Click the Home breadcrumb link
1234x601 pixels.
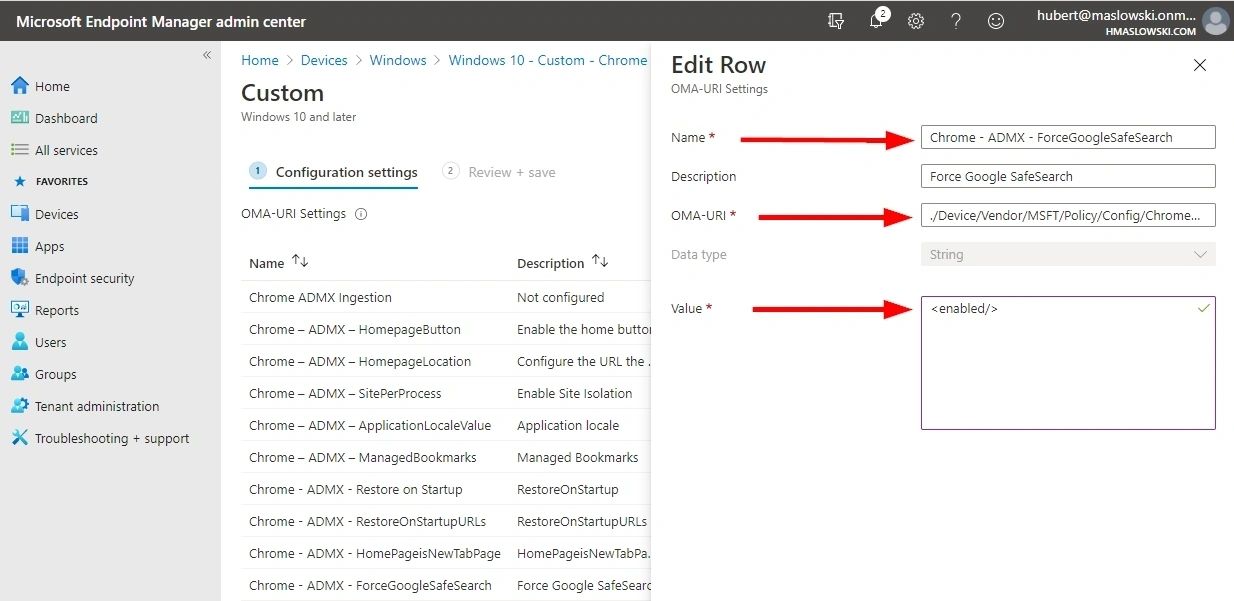click(260, 60)
